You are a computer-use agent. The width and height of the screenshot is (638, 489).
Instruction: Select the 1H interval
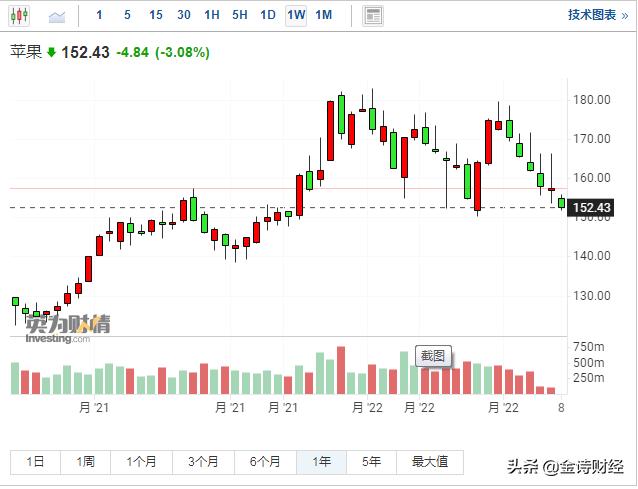click(x=212, y=15)
